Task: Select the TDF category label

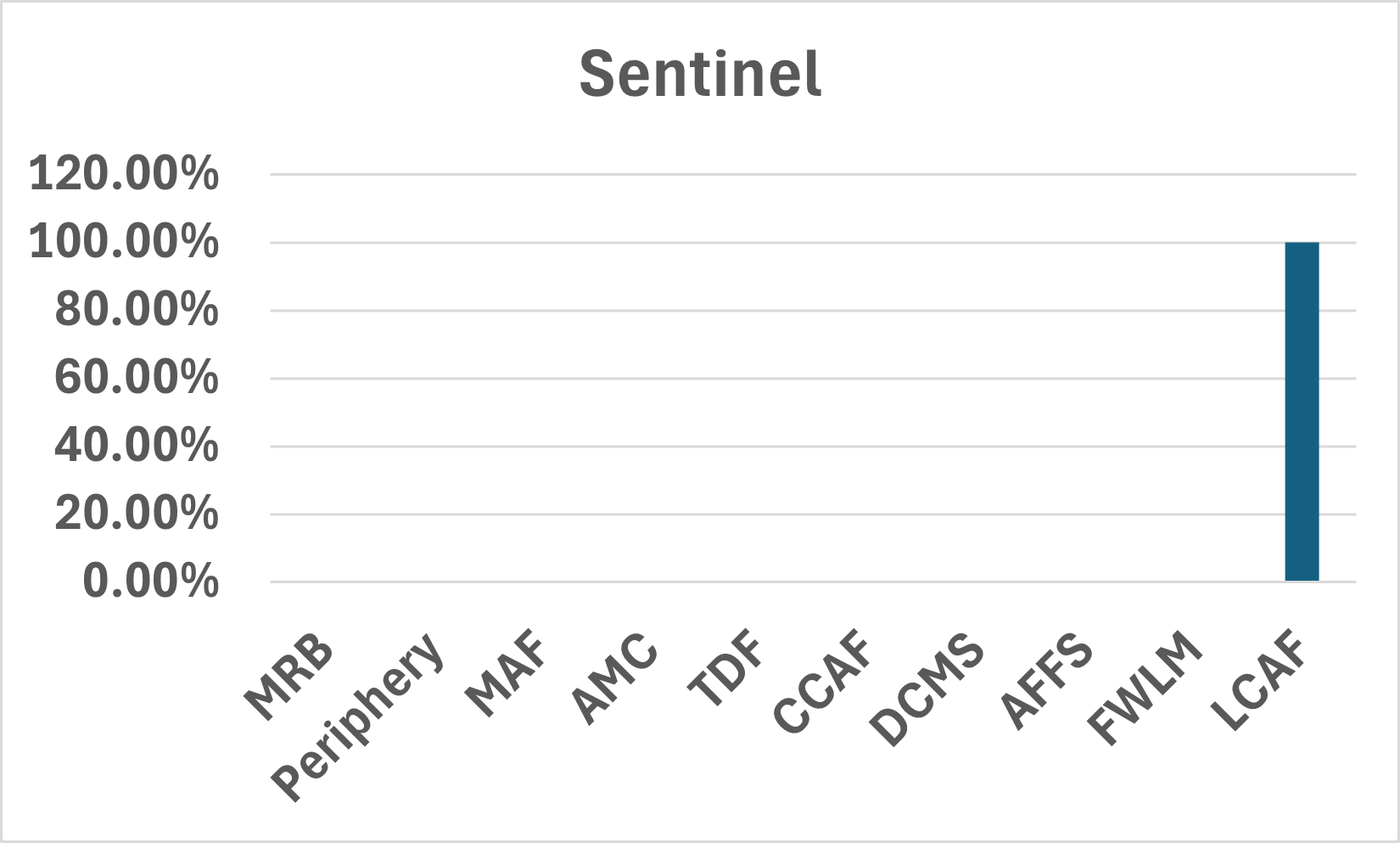Action: tap(726, 672)
